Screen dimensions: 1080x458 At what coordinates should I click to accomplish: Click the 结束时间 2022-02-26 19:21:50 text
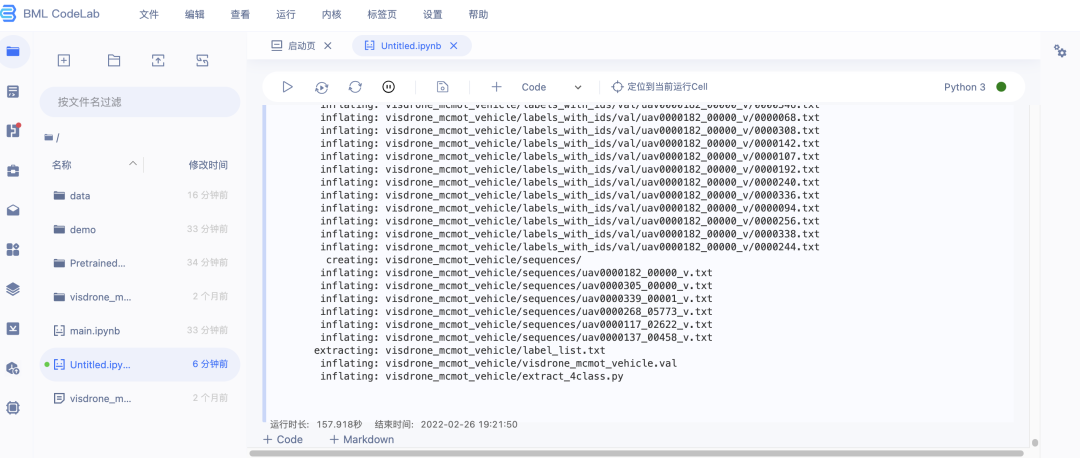pyautogui.click(x=446, y=425)
